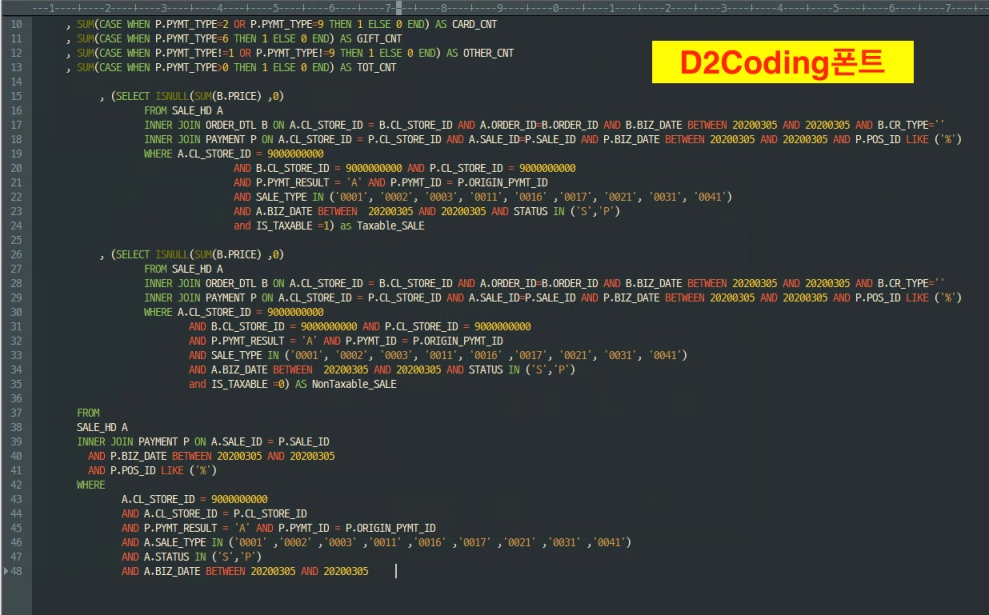Click the WHERE keyword on line 30
Screen dimensions: 989x615
click(x=158, y=312)
